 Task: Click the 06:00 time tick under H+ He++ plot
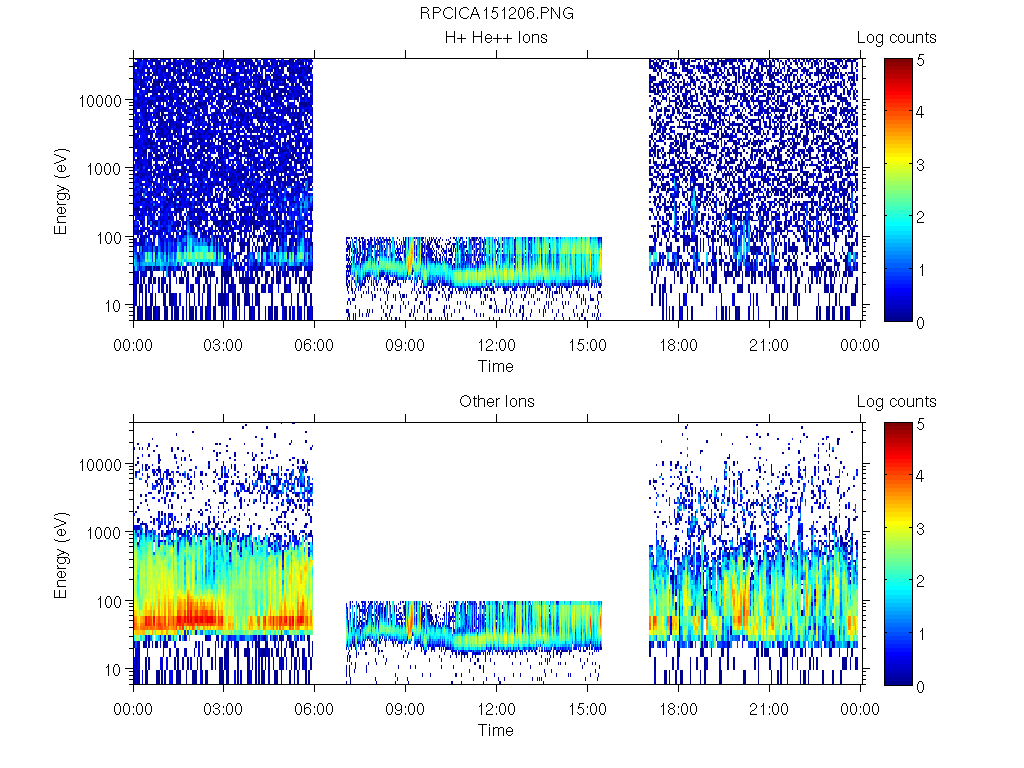[x=314, y=345]
